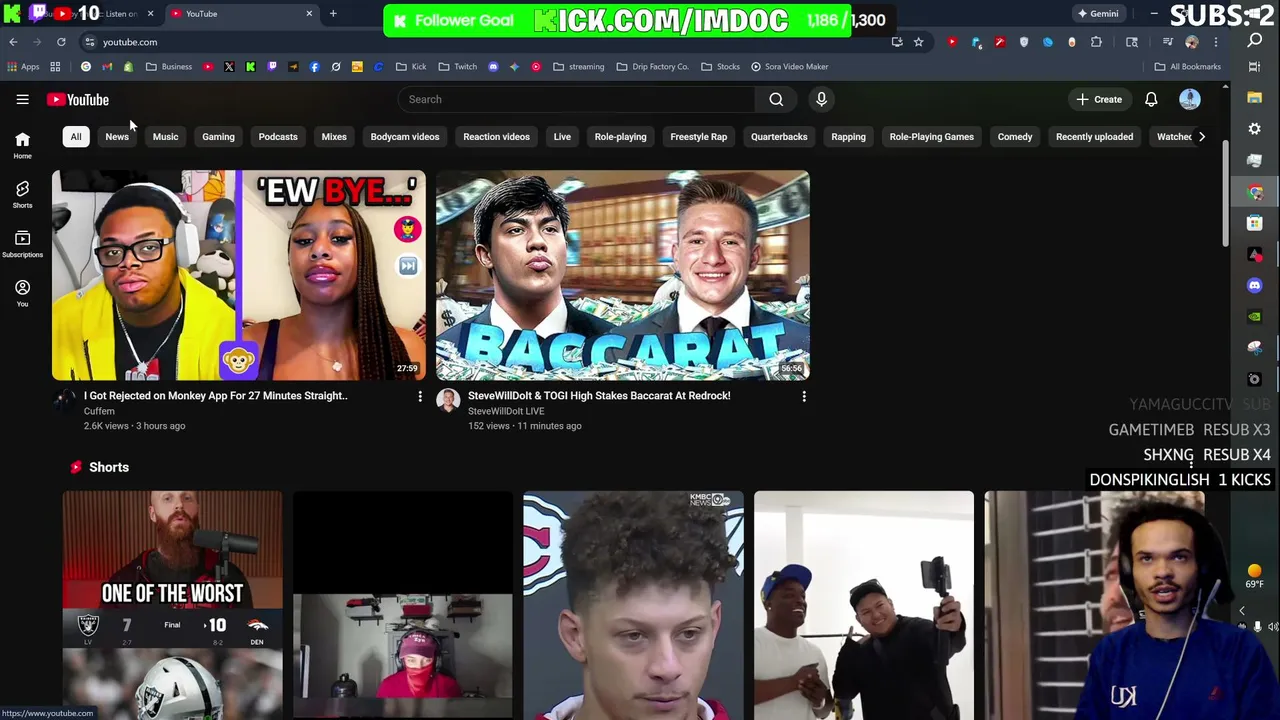1280x720 pixels.
Task: Go to the YouTube logo home link
Action: coord(78,99)
